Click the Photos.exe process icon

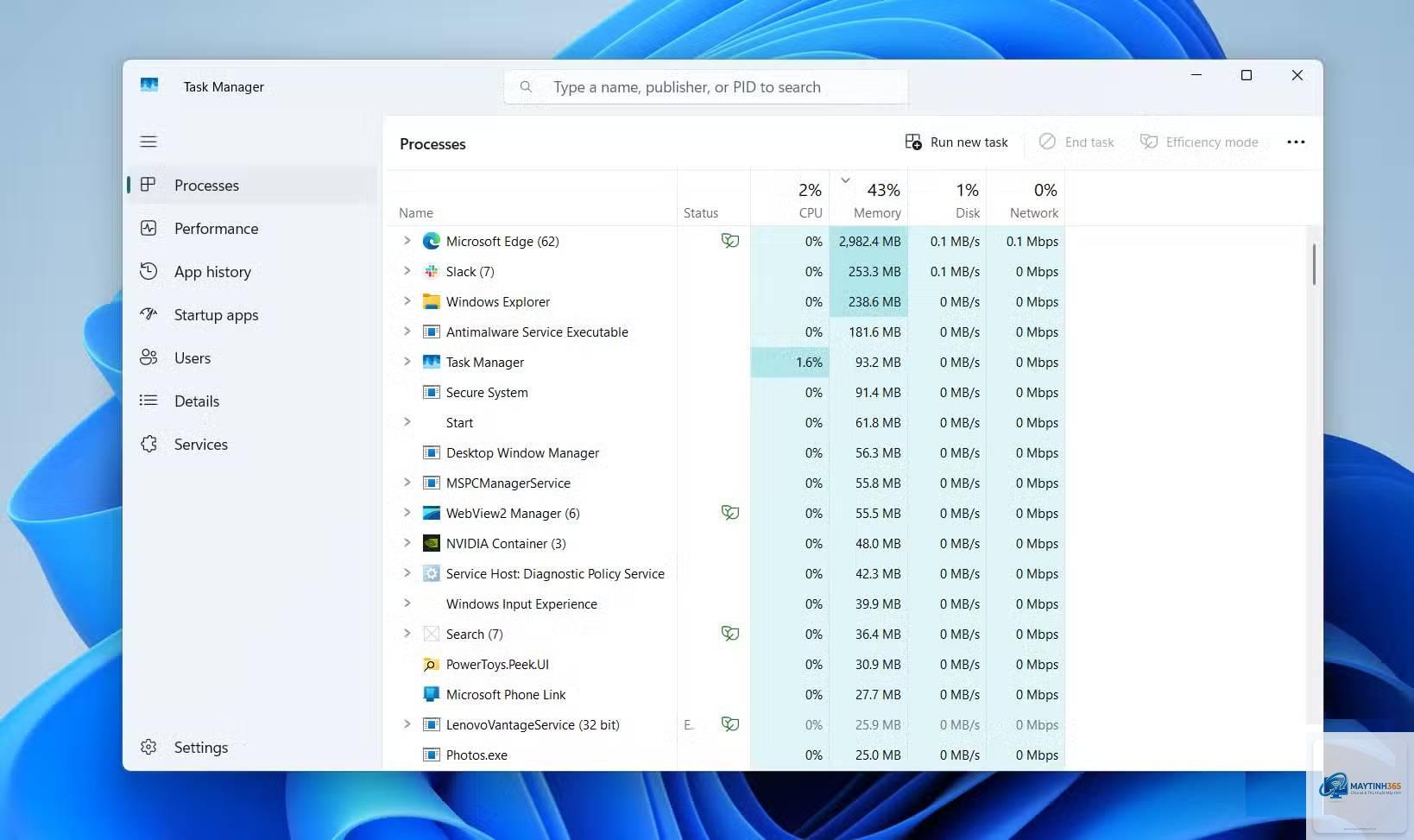431,755
